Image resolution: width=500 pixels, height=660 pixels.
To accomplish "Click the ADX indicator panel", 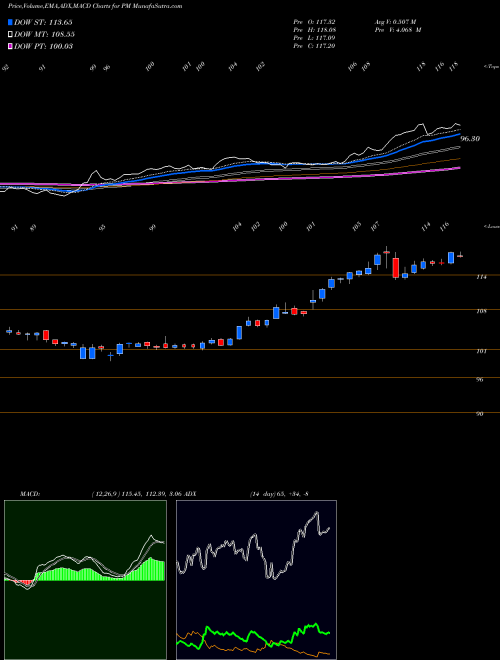I will [256, 580].
